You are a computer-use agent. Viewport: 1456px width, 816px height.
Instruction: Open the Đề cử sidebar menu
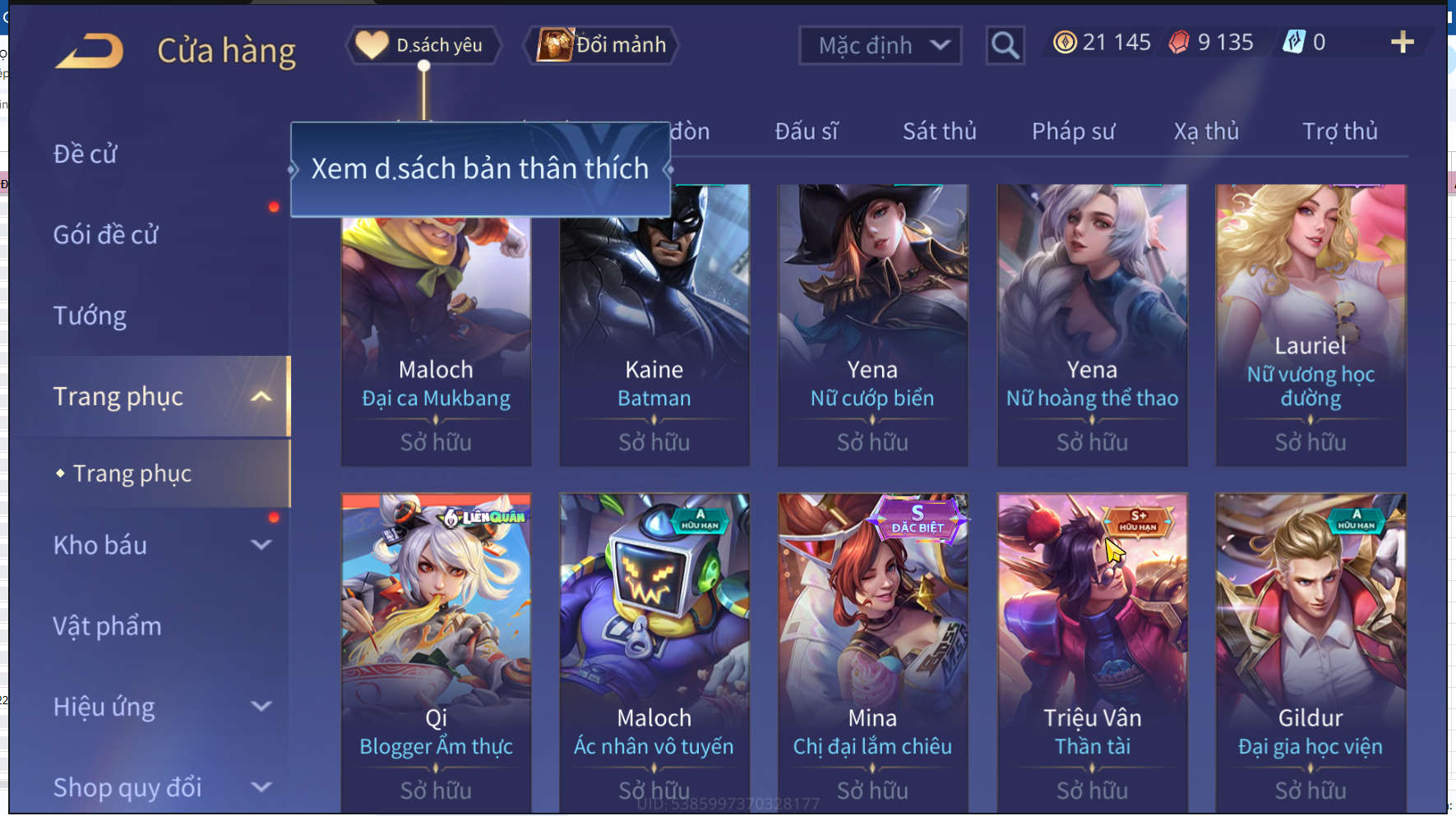pos(86,154)
